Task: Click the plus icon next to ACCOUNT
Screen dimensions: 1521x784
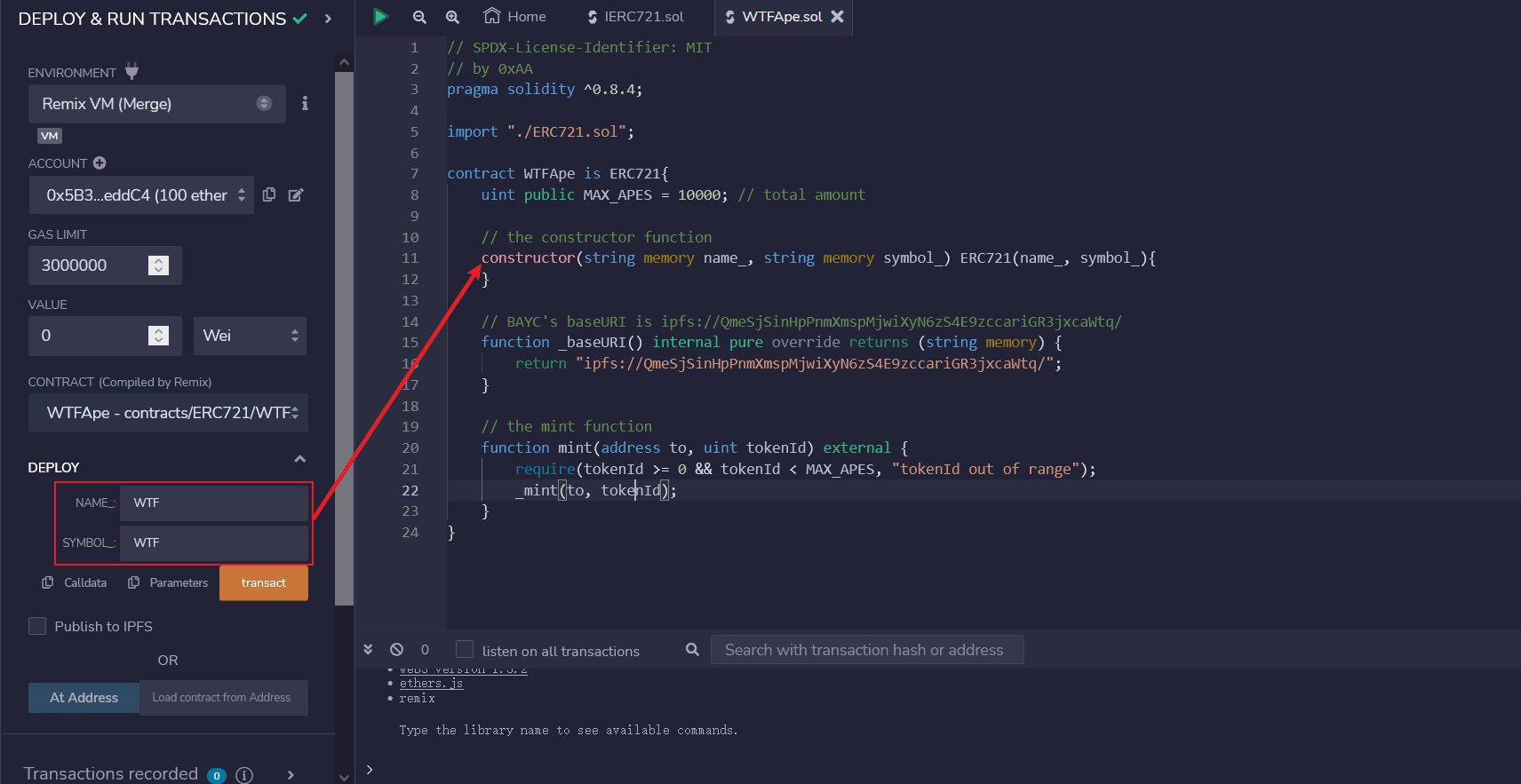Action: (100, 162)
